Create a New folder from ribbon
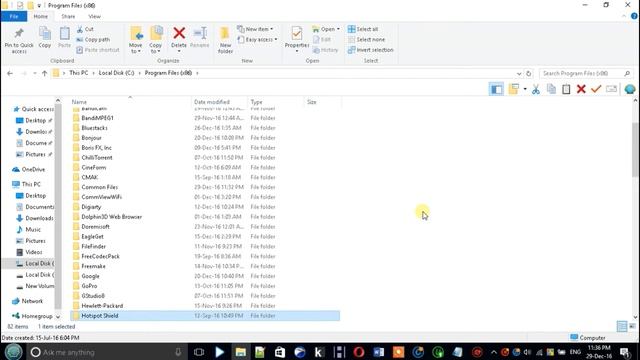 tap(225, 40)
